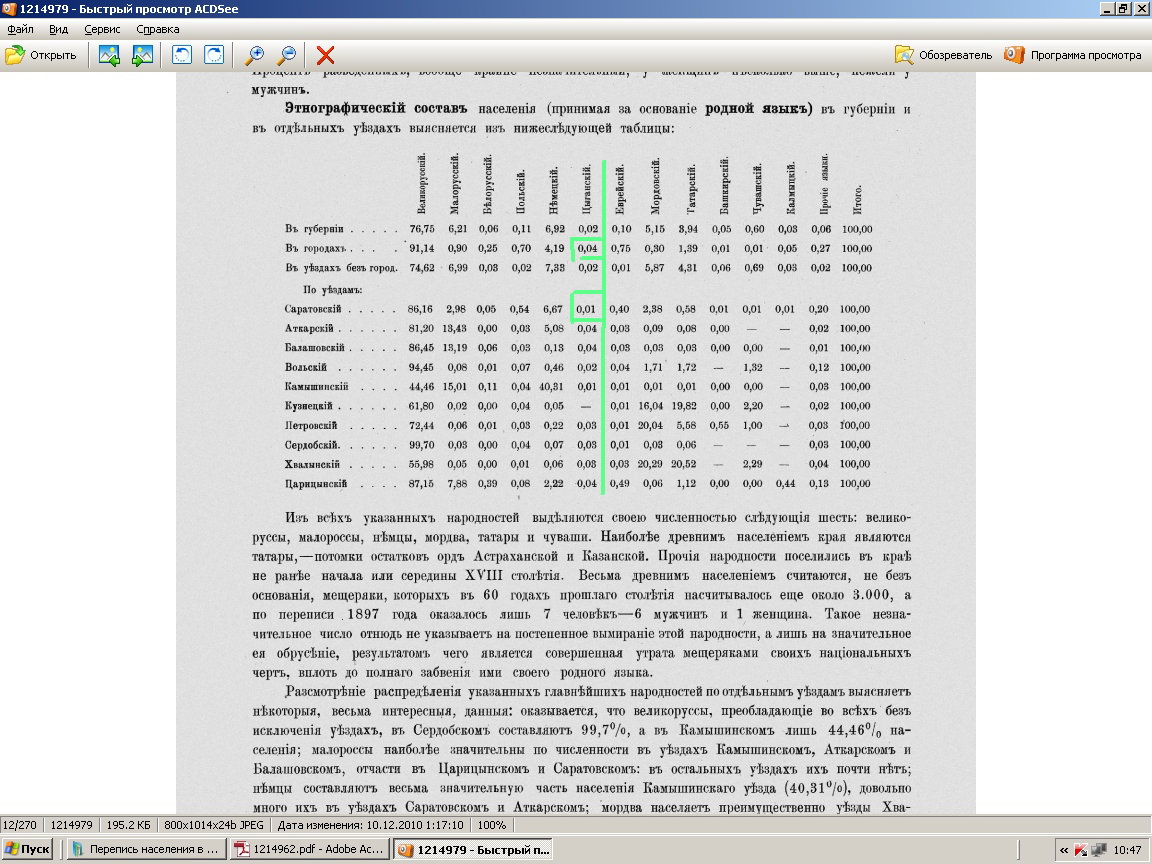Expand hidden tray icons with the chevron

(x=1064, y=850)
